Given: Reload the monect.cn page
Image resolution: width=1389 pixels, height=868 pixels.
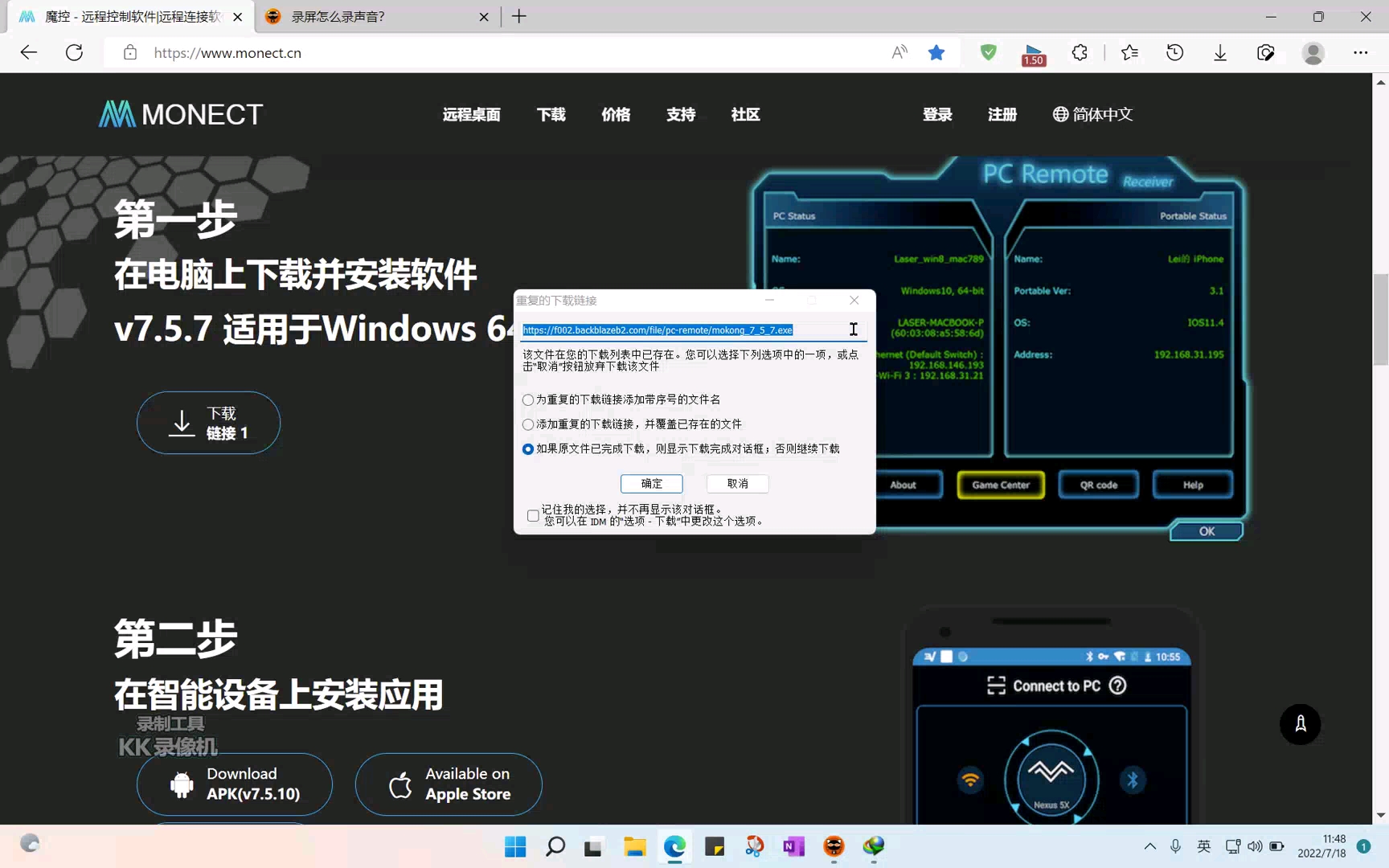Looking at the screenshot, I should [x=74, y=53].
